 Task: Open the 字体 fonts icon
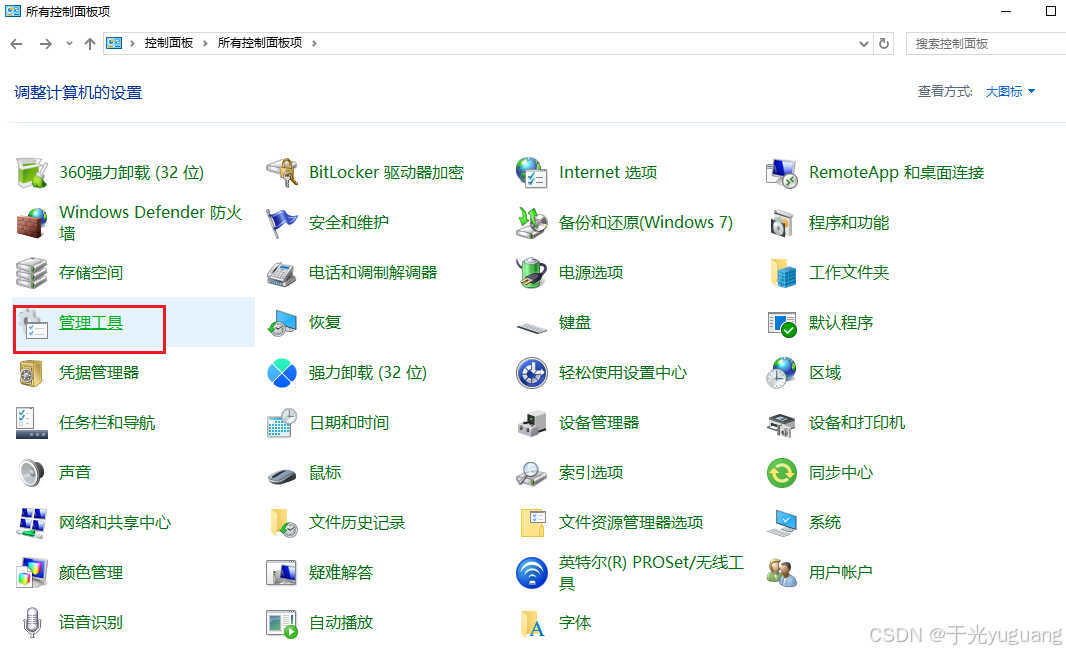pyautogui.click(x=532, y=623)
